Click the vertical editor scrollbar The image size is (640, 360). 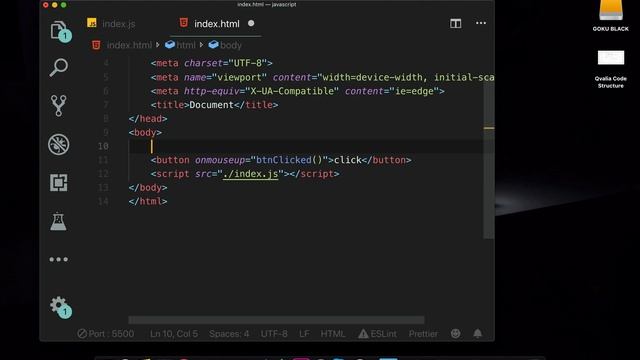(x=489, y=161)
